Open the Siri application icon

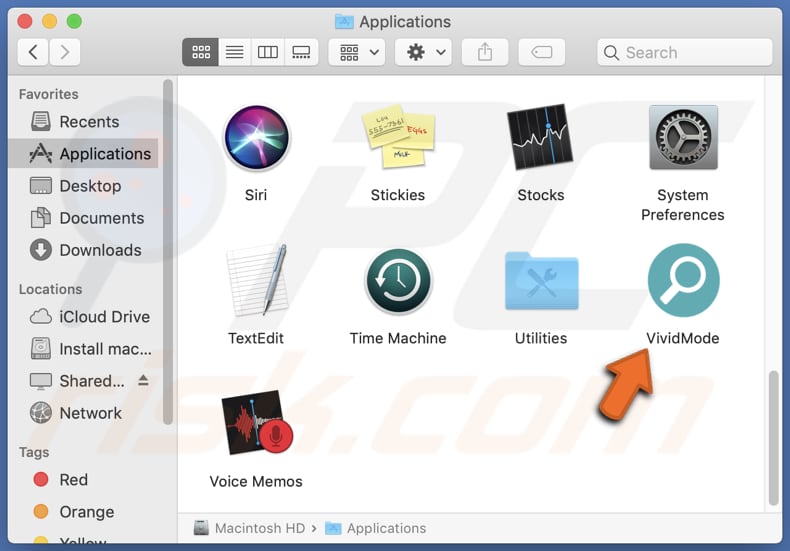256,137
